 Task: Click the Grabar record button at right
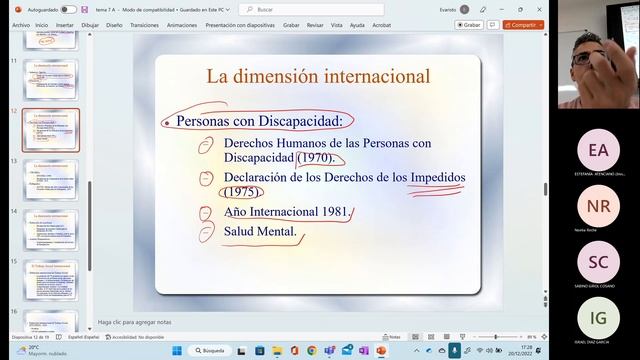[469, 25]
